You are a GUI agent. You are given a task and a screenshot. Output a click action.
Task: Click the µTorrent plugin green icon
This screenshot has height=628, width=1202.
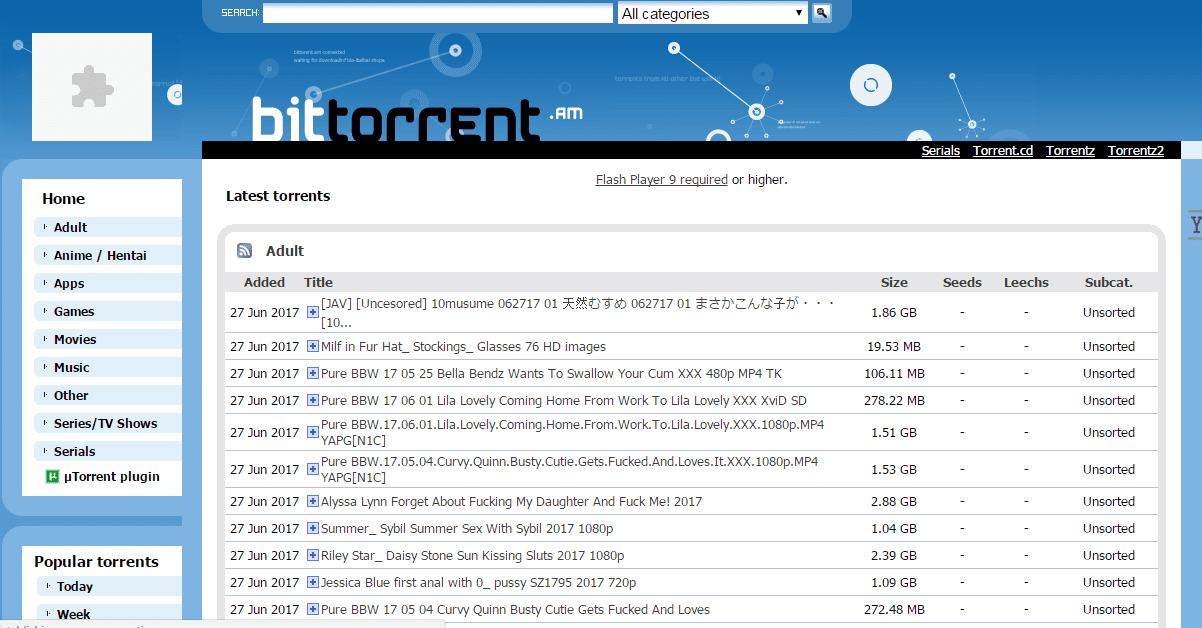click(53, 477)
